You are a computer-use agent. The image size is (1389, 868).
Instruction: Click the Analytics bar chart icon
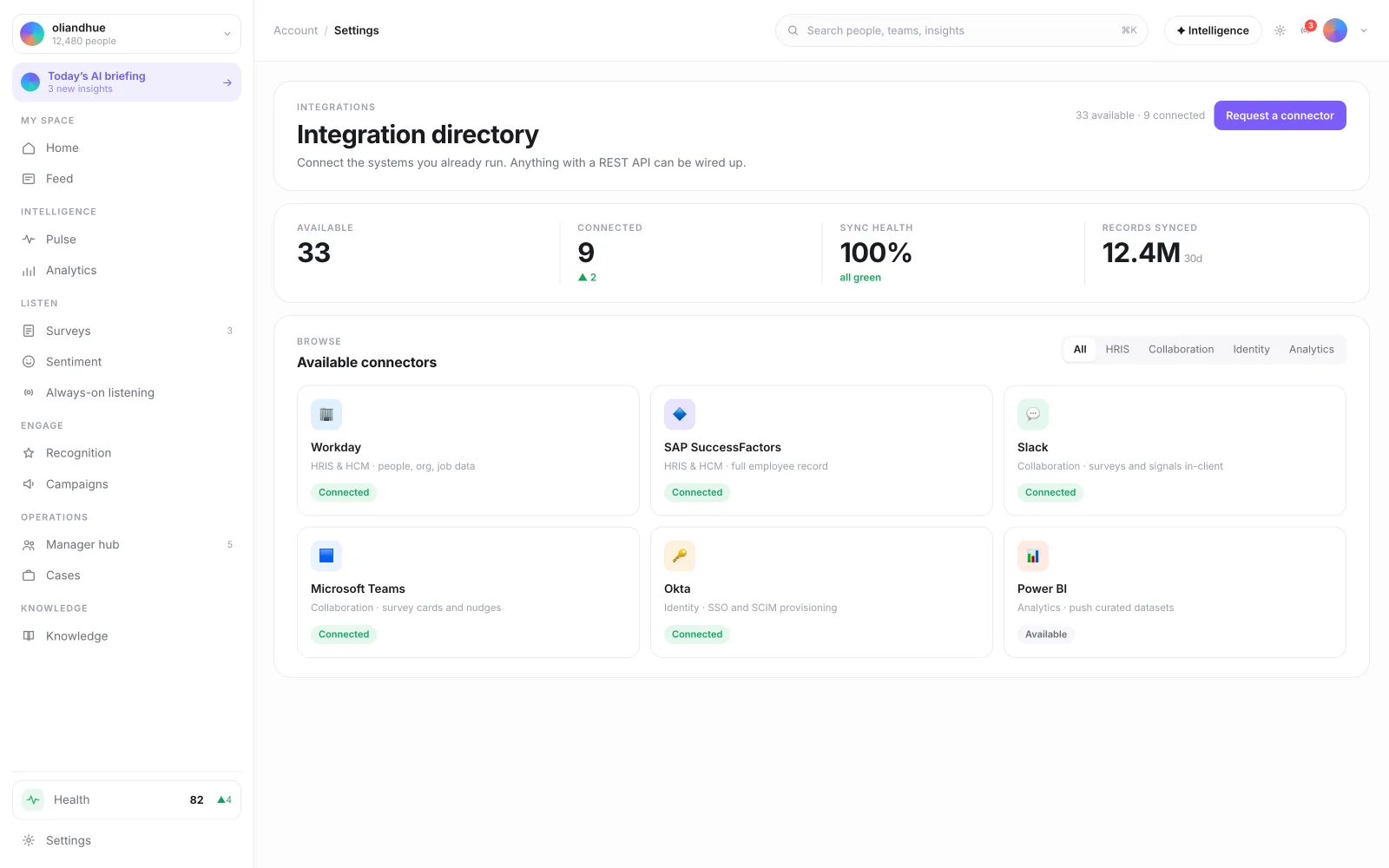click(x=29, y=271)
